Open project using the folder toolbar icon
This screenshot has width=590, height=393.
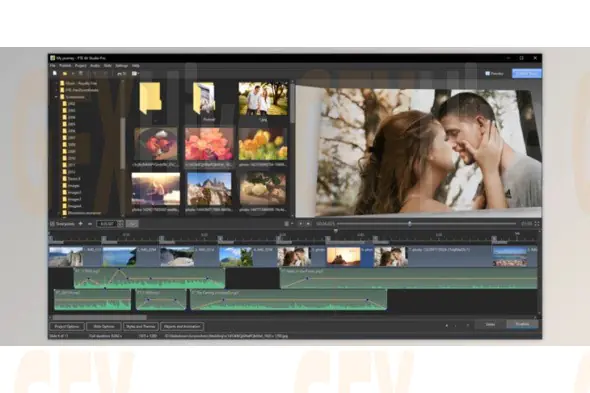pos(65,73)
